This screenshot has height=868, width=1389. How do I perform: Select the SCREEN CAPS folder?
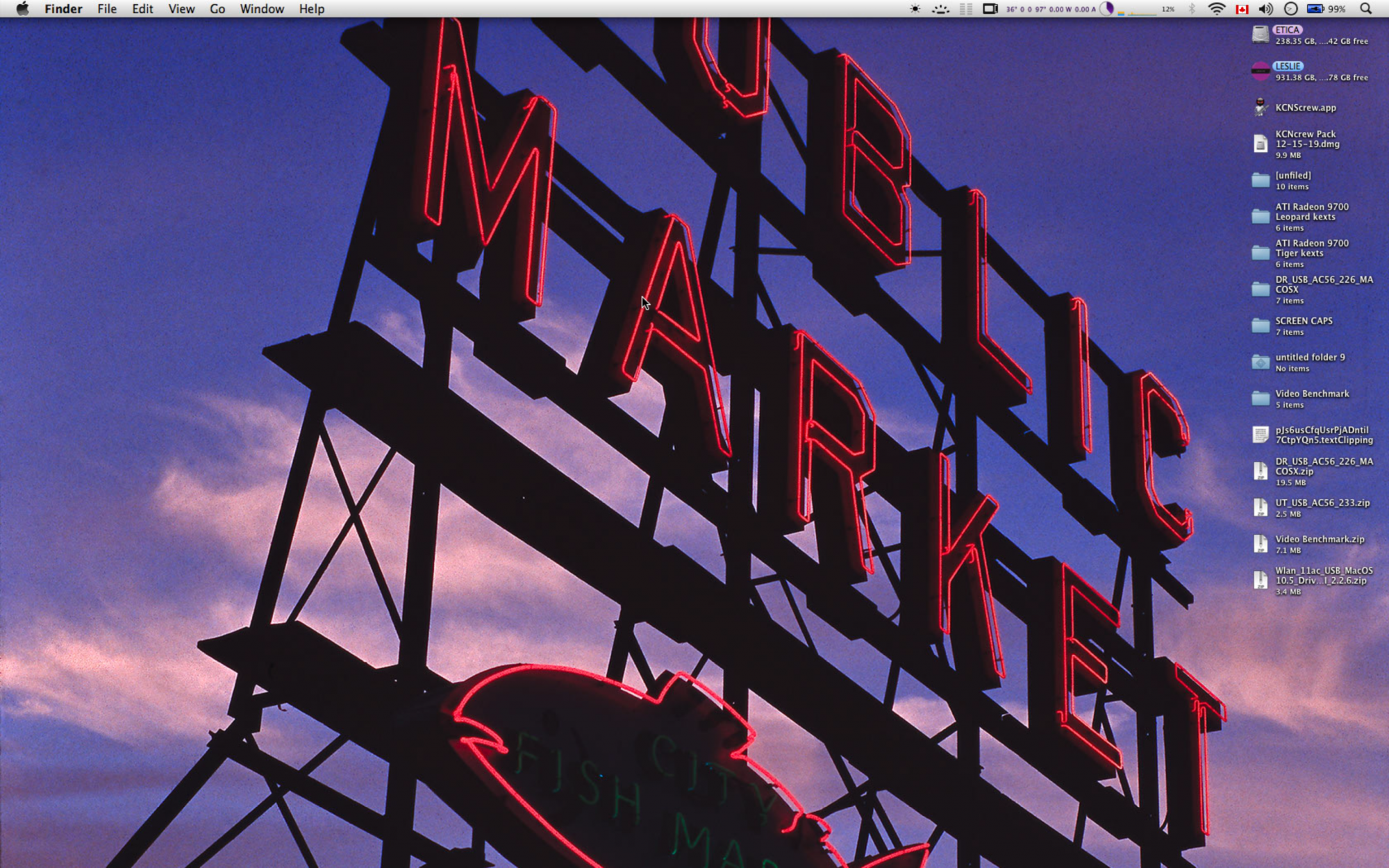(x=1261, y=326)
